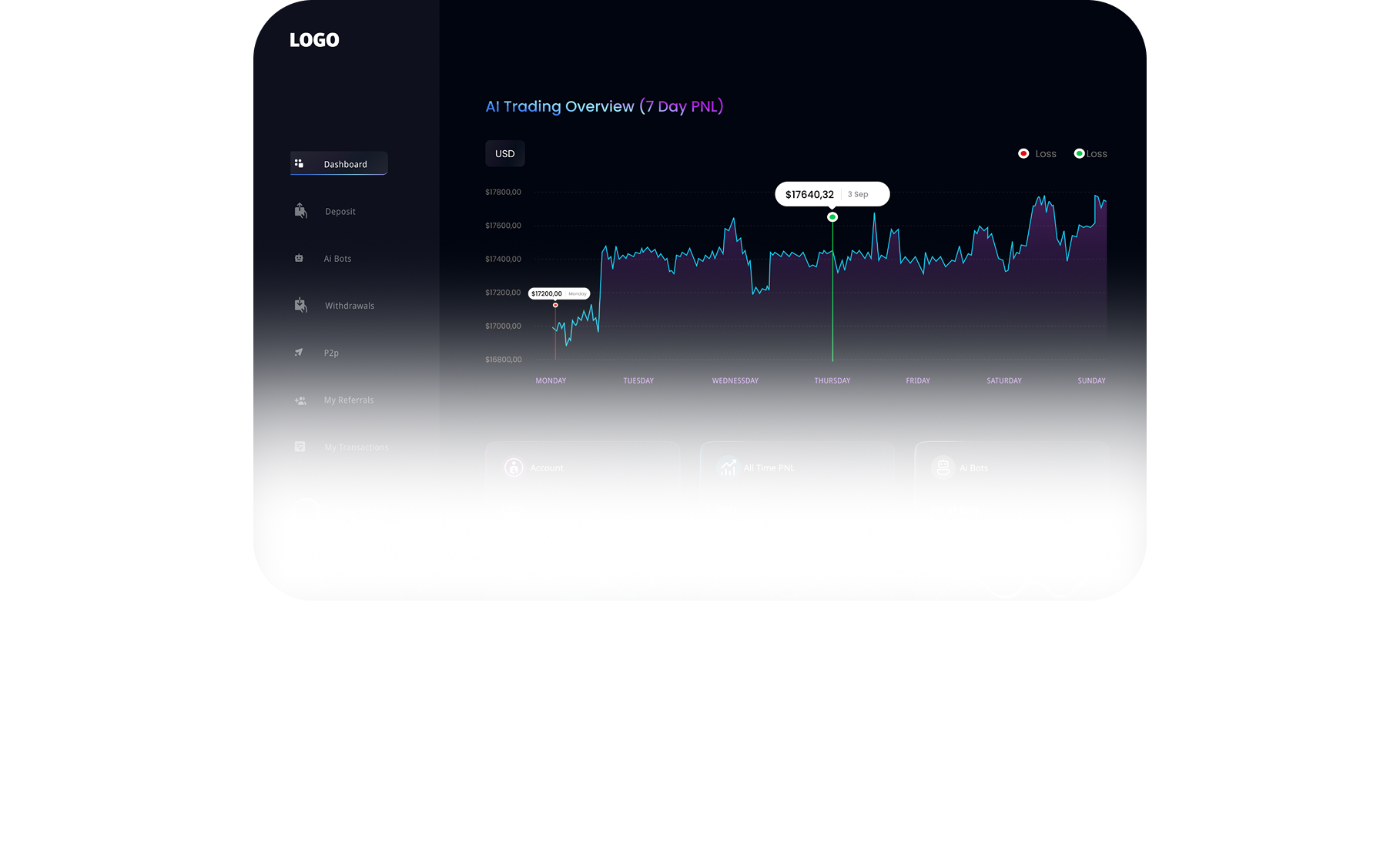Click the green Thursday chart marker
This screenshot has width=1400, height=861.
(832, 217)
